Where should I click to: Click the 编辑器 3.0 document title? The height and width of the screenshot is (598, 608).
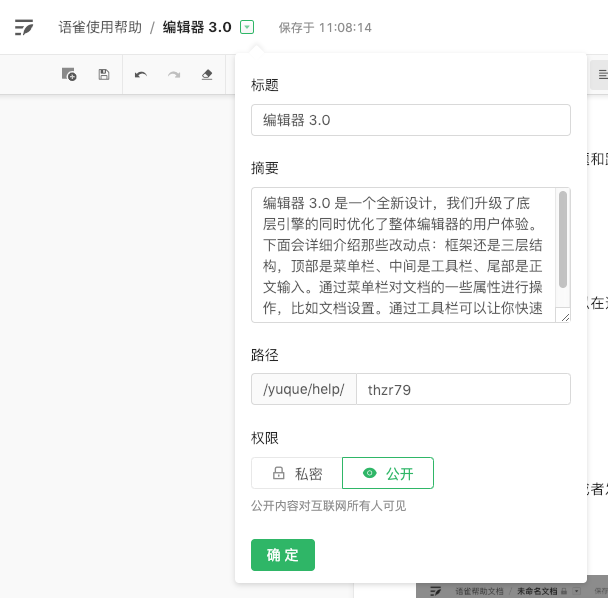coord(198,27)
